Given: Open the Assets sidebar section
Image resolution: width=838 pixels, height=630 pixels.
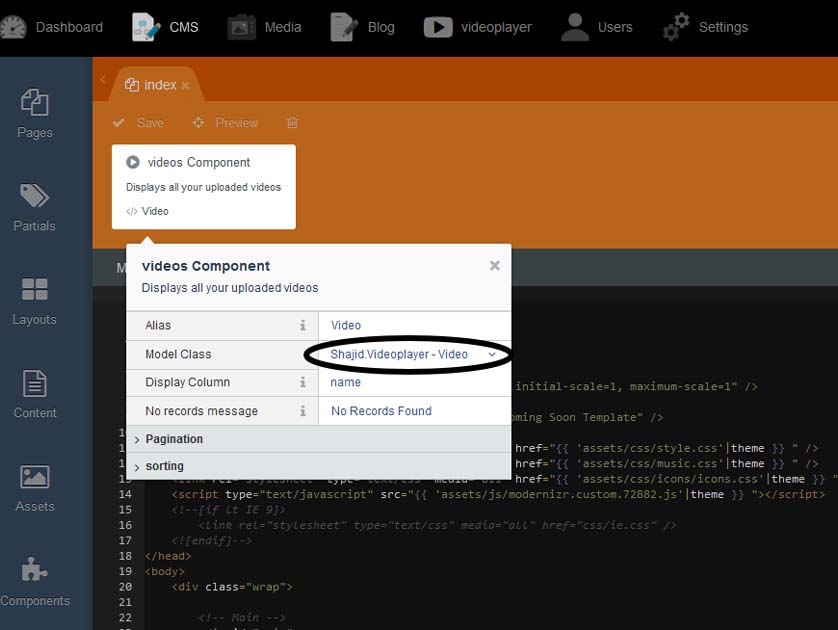Looking at the screenshot, I should (x=35, y=488).
